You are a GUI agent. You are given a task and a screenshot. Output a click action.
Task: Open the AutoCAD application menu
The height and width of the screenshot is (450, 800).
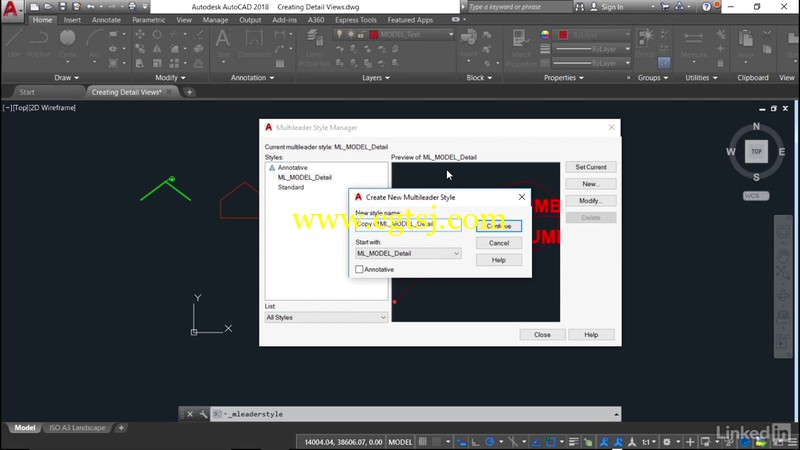click(x=11, y=9)
